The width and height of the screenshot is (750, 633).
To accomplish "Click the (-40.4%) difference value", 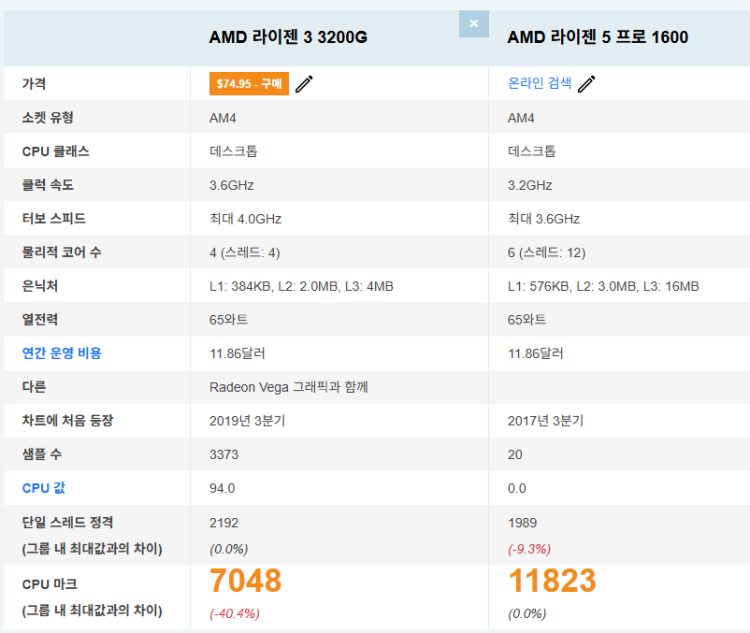I will 234,613.
